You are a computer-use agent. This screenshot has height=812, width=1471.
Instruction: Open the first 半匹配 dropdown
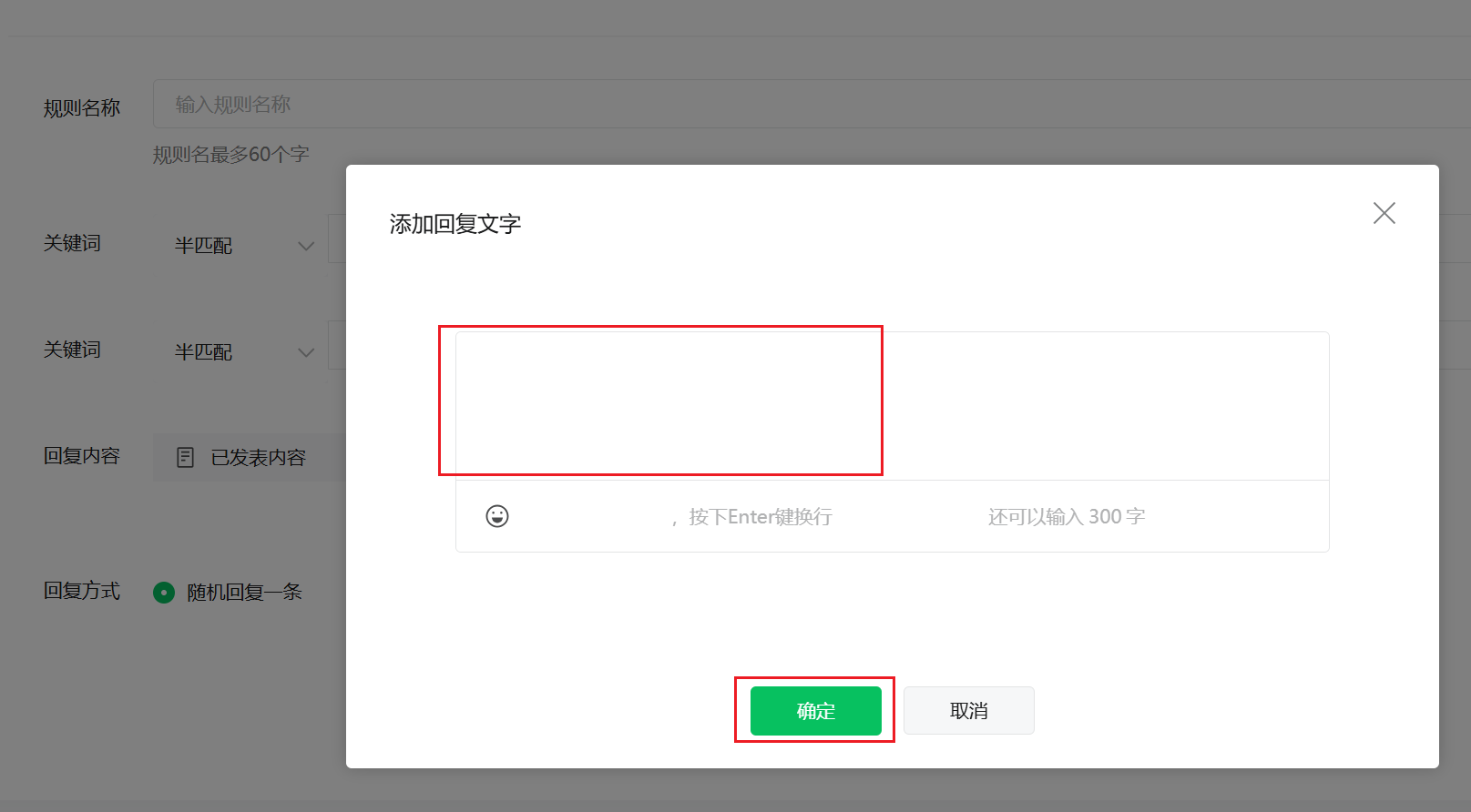click(240, 246)
